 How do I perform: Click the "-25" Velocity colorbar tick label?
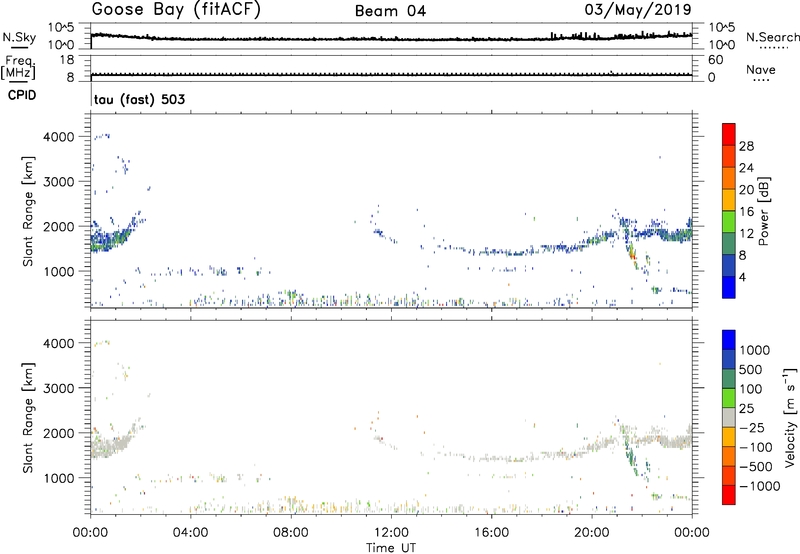[752, 427]
